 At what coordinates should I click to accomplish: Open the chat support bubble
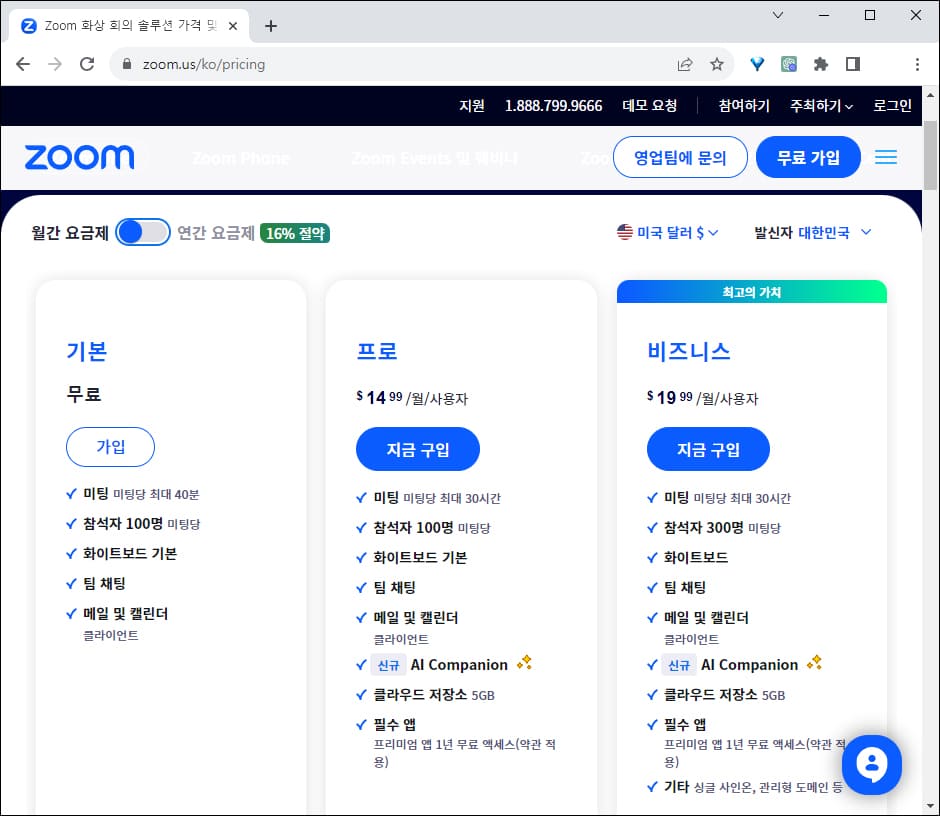pos(871,765)
